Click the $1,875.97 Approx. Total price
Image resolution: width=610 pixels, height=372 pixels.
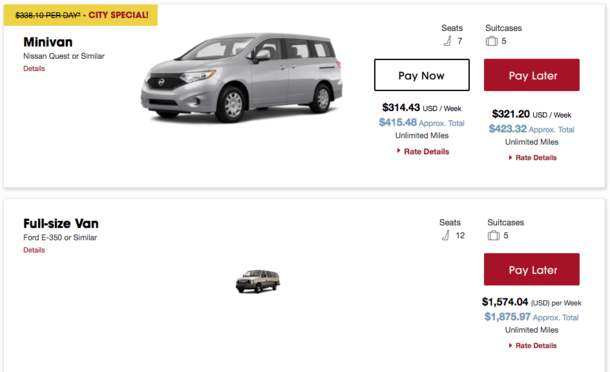[531, 317]
